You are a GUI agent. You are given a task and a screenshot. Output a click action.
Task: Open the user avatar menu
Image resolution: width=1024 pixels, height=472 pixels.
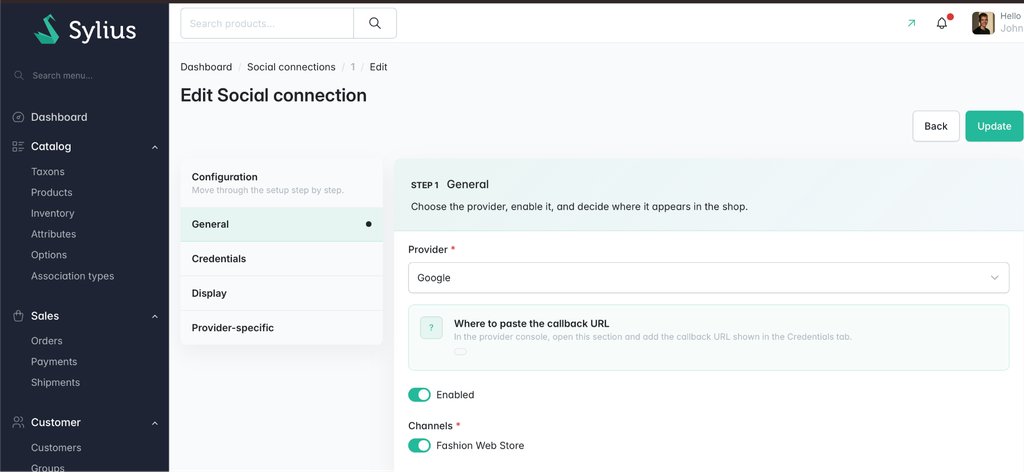pos(983,23)
